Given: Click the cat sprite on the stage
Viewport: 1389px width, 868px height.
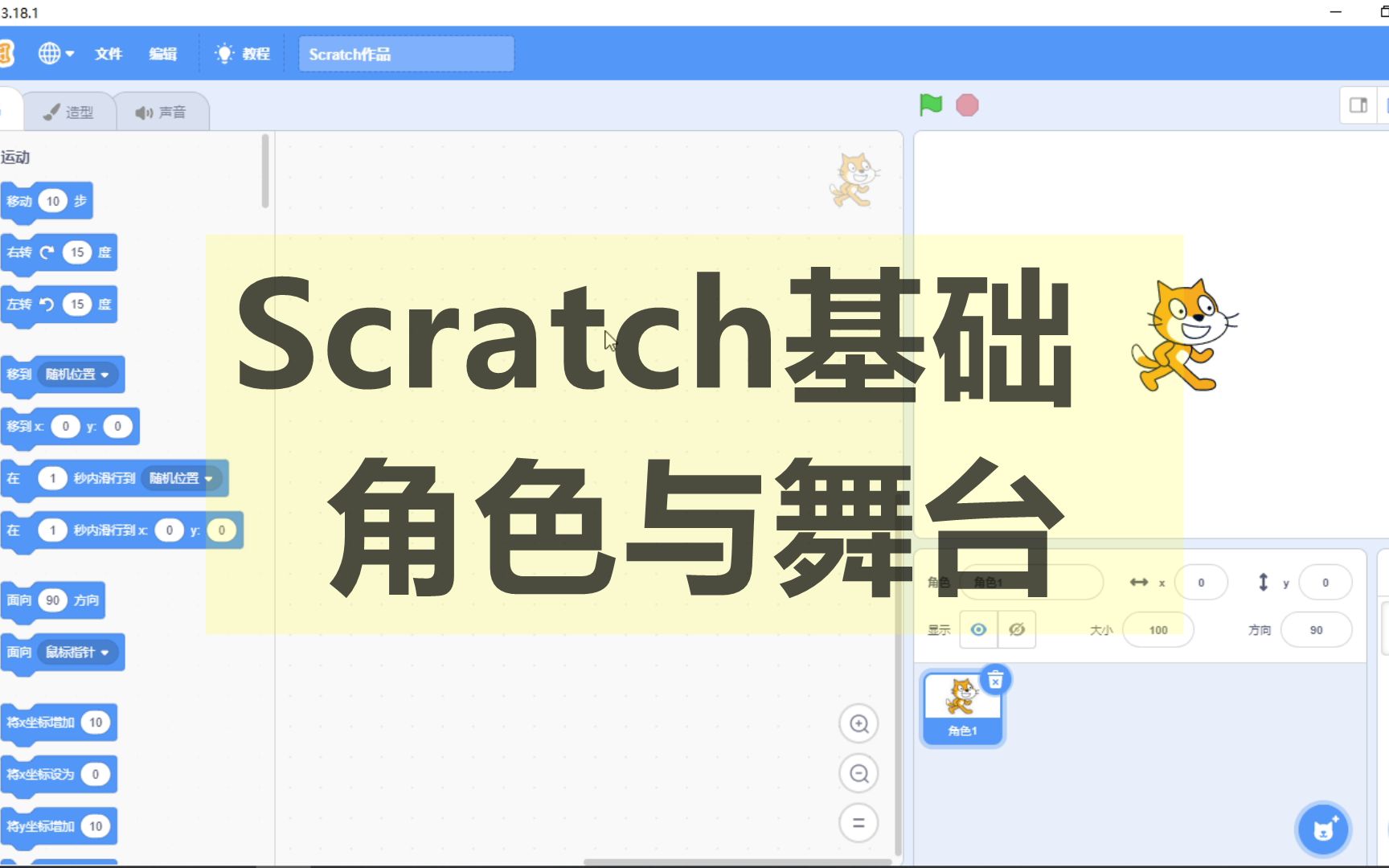Looking at the screenshot, I should [x=1183, y=335].
